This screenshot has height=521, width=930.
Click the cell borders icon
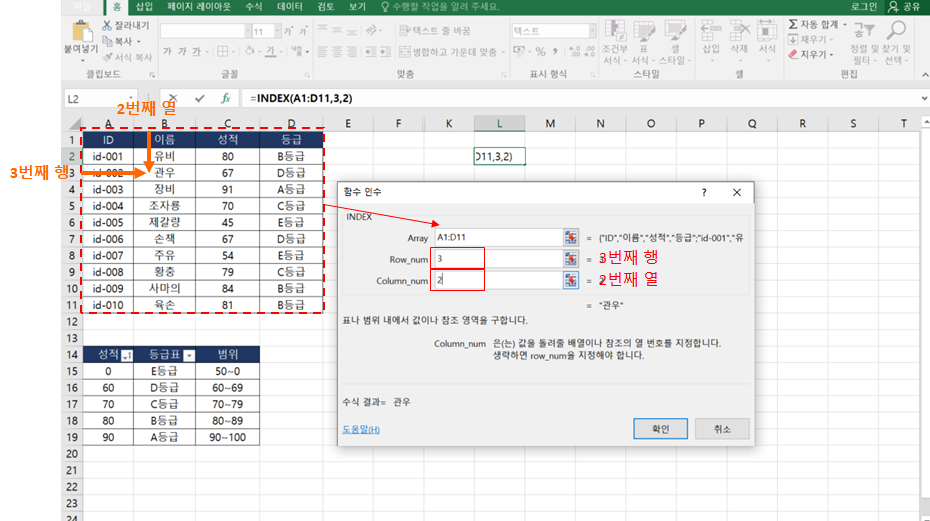click(222, 52)
